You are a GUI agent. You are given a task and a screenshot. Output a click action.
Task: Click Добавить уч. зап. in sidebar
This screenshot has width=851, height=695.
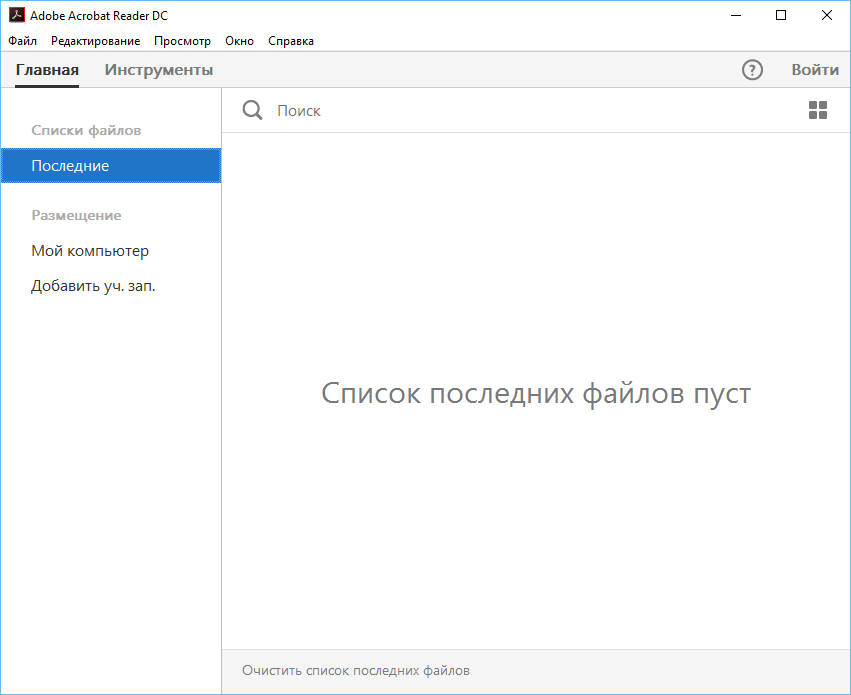point(93,286)
